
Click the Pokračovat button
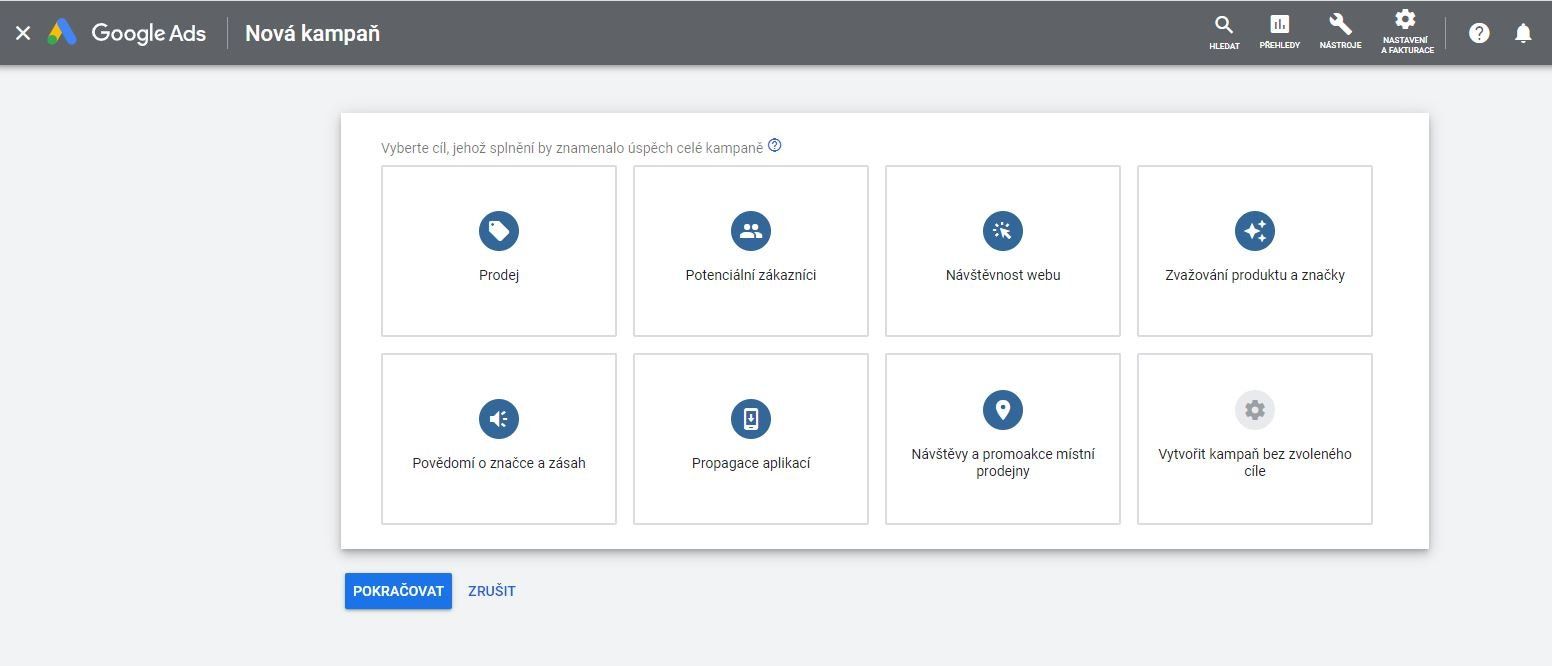pyautogui.click(x=398, y=591)
